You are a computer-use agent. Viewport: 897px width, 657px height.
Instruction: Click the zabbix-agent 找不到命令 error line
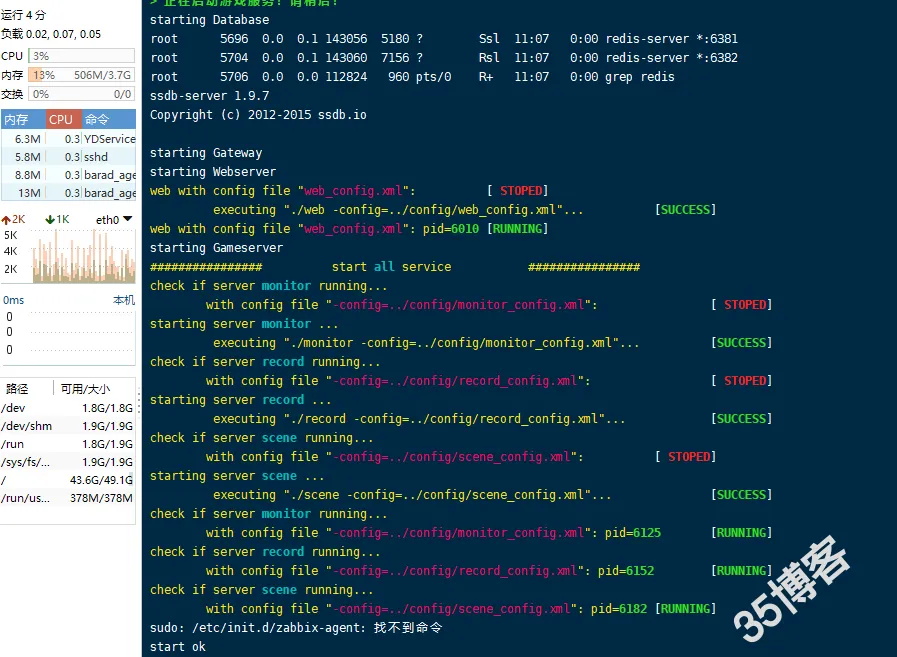pyautogui.click(x=296, y=628)
